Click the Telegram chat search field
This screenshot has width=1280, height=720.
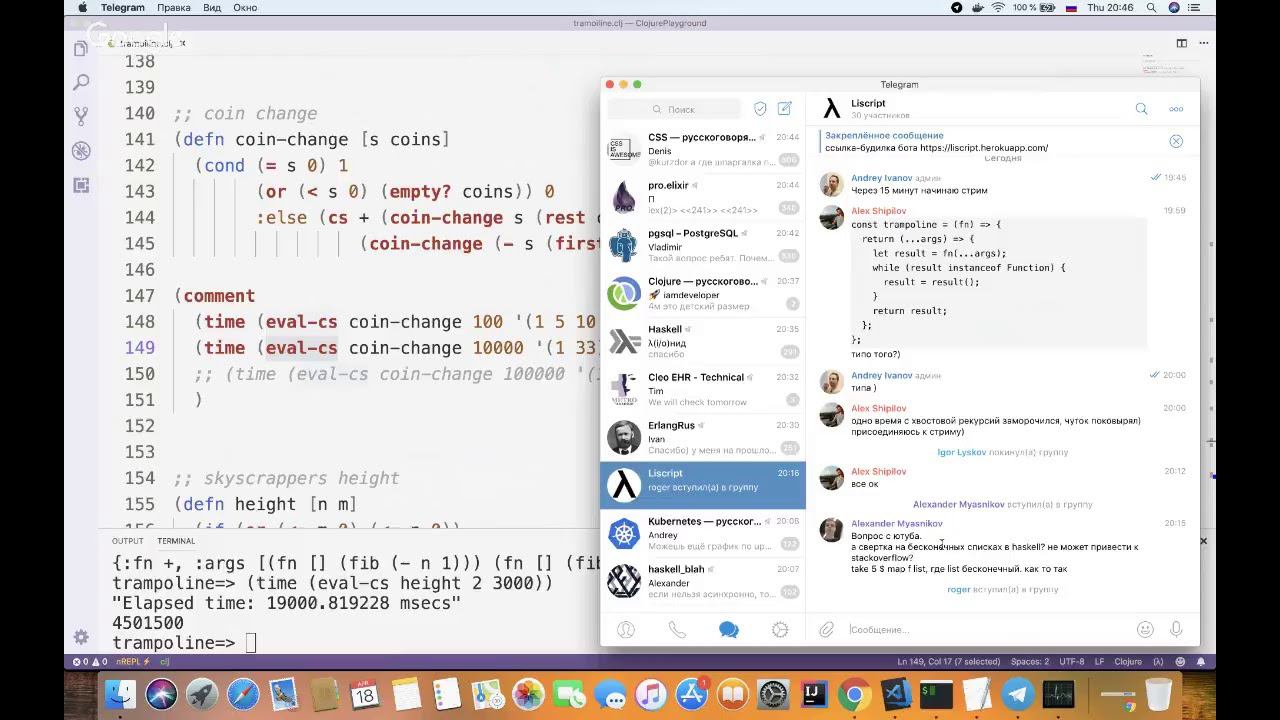pos(674,109)
